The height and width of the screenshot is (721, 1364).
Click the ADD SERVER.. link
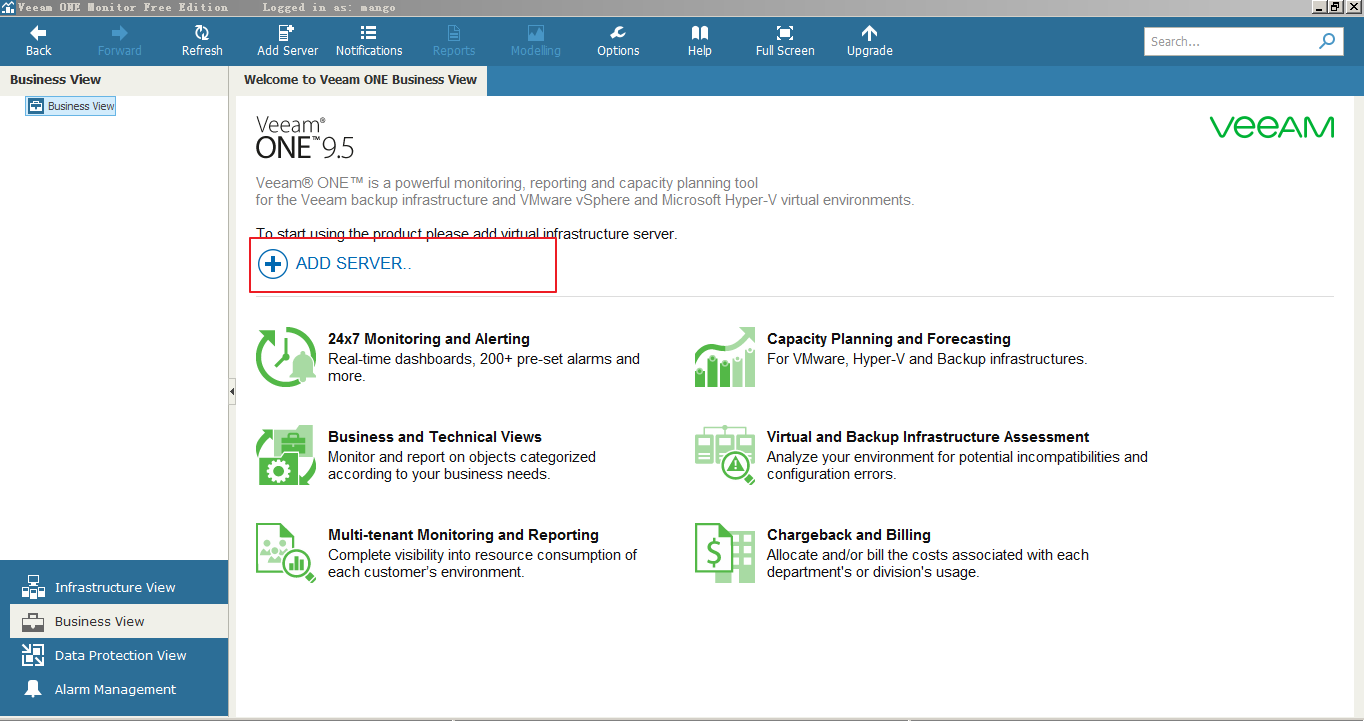click(x=354, y=264)
